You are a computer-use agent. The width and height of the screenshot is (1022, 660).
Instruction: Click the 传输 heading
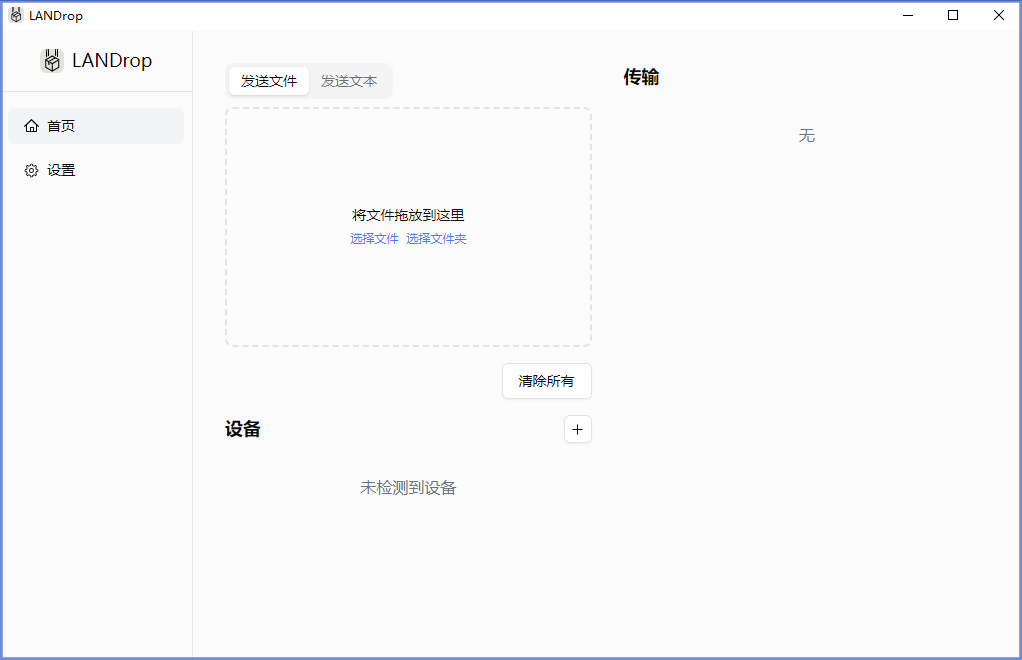coord(641,77)
